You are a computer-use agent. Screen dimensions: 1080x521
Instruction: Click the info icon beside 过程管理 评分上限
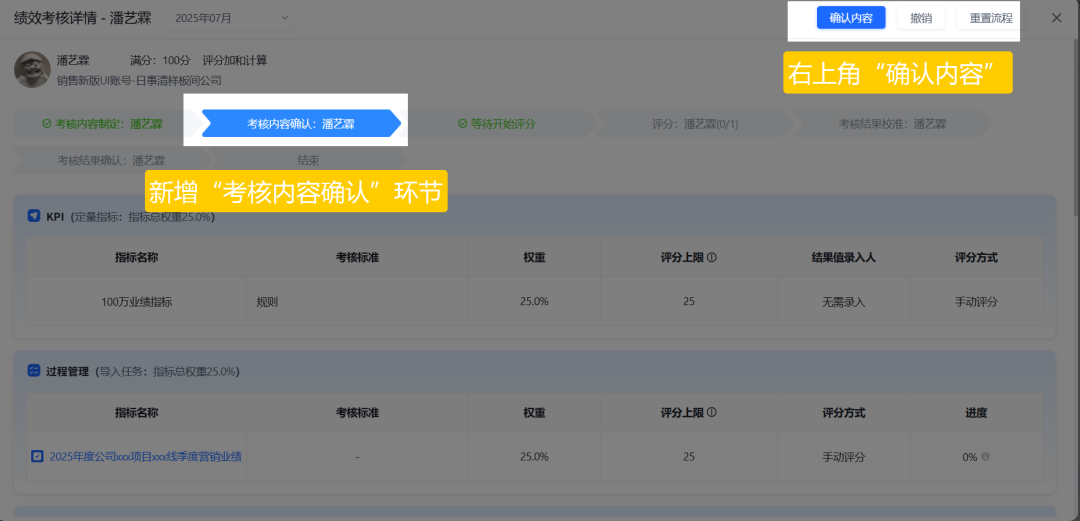712,412
